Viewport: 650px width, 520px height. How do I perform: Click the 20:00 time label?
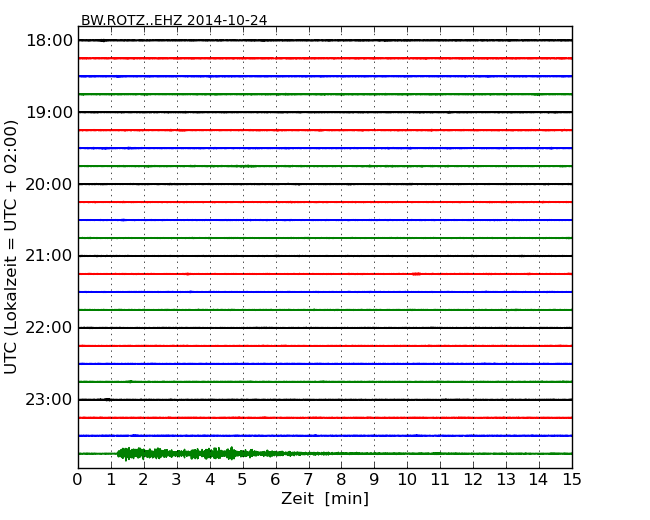[49, 184]
